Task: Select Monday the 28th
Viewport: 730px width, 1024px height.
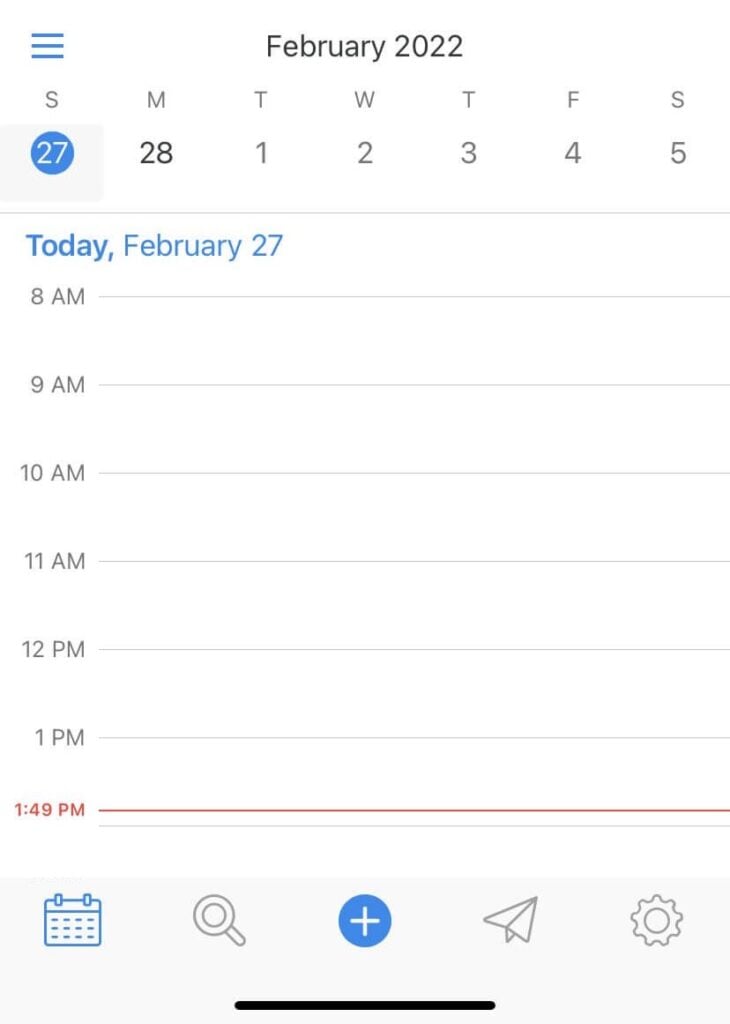Action: (156, 153)
